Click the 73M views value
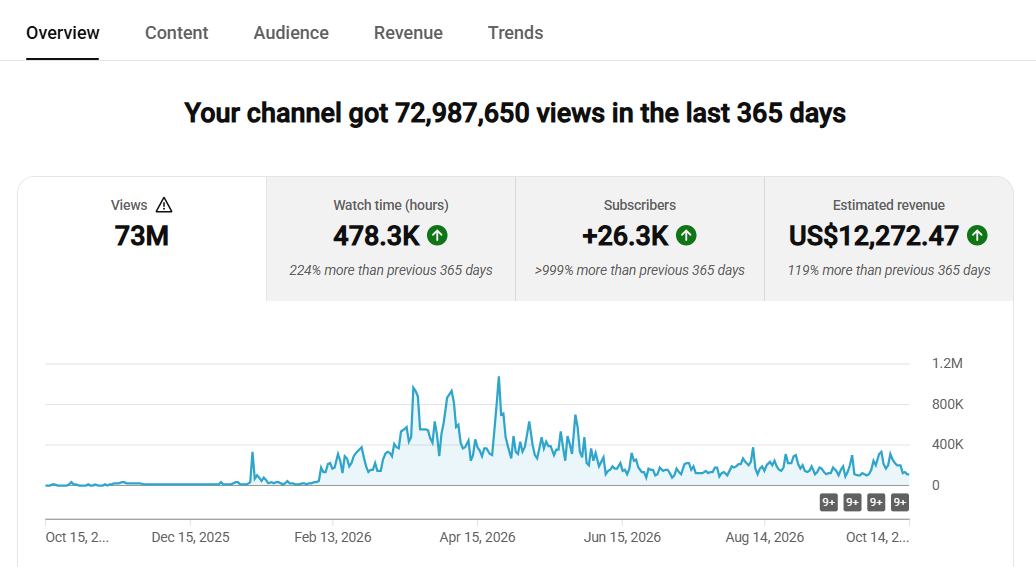Image resolution: width=1036 pixels, height=567 pixels. 141,236
